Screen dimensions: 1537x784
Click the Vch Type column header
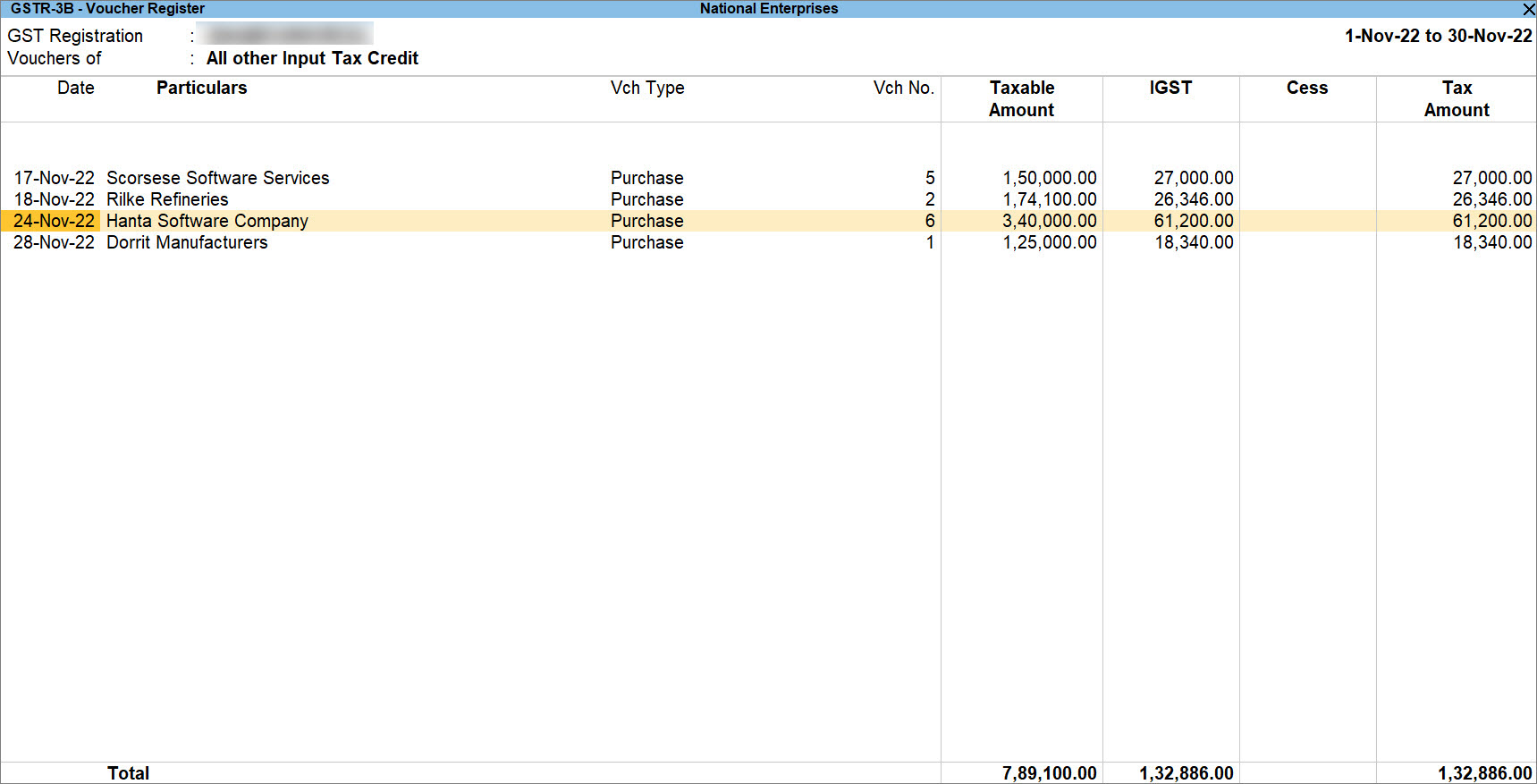pyautogui.click(x=647, y=88)
